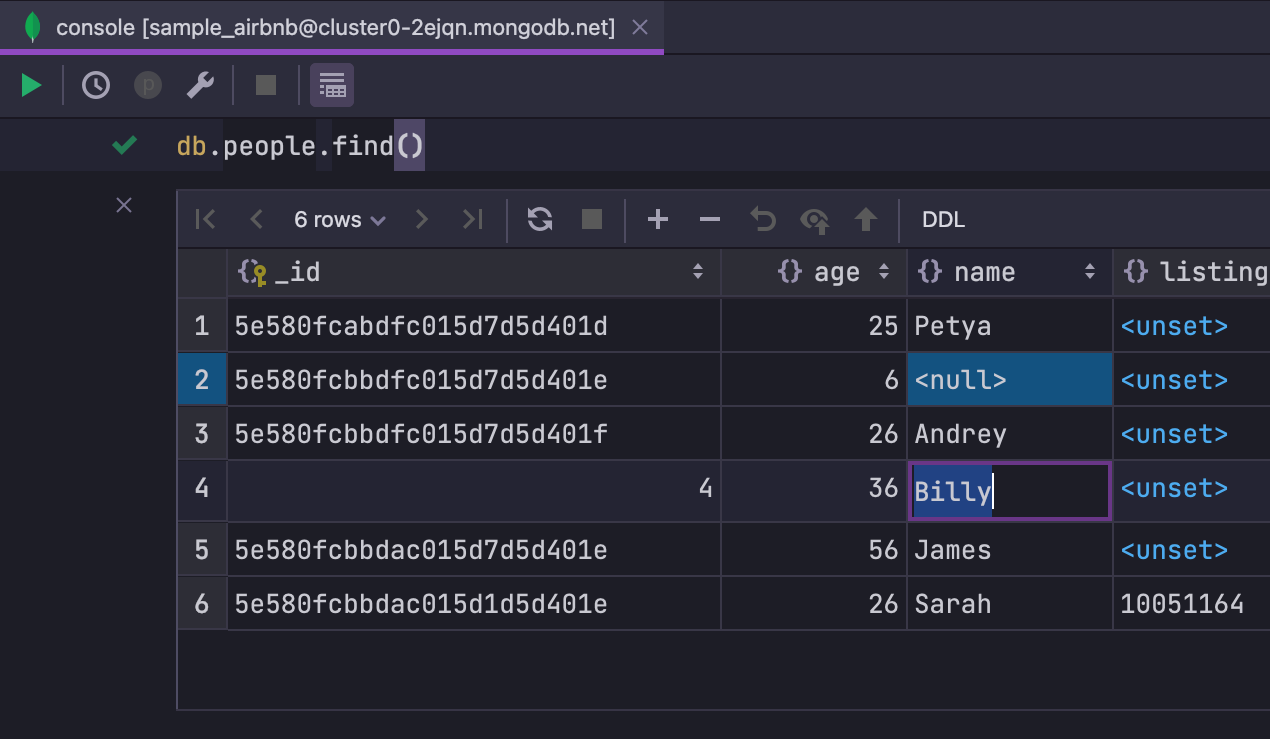Close the console editor tab
The height and width of the screenshot is (739, 1270).
pos(641,28)
